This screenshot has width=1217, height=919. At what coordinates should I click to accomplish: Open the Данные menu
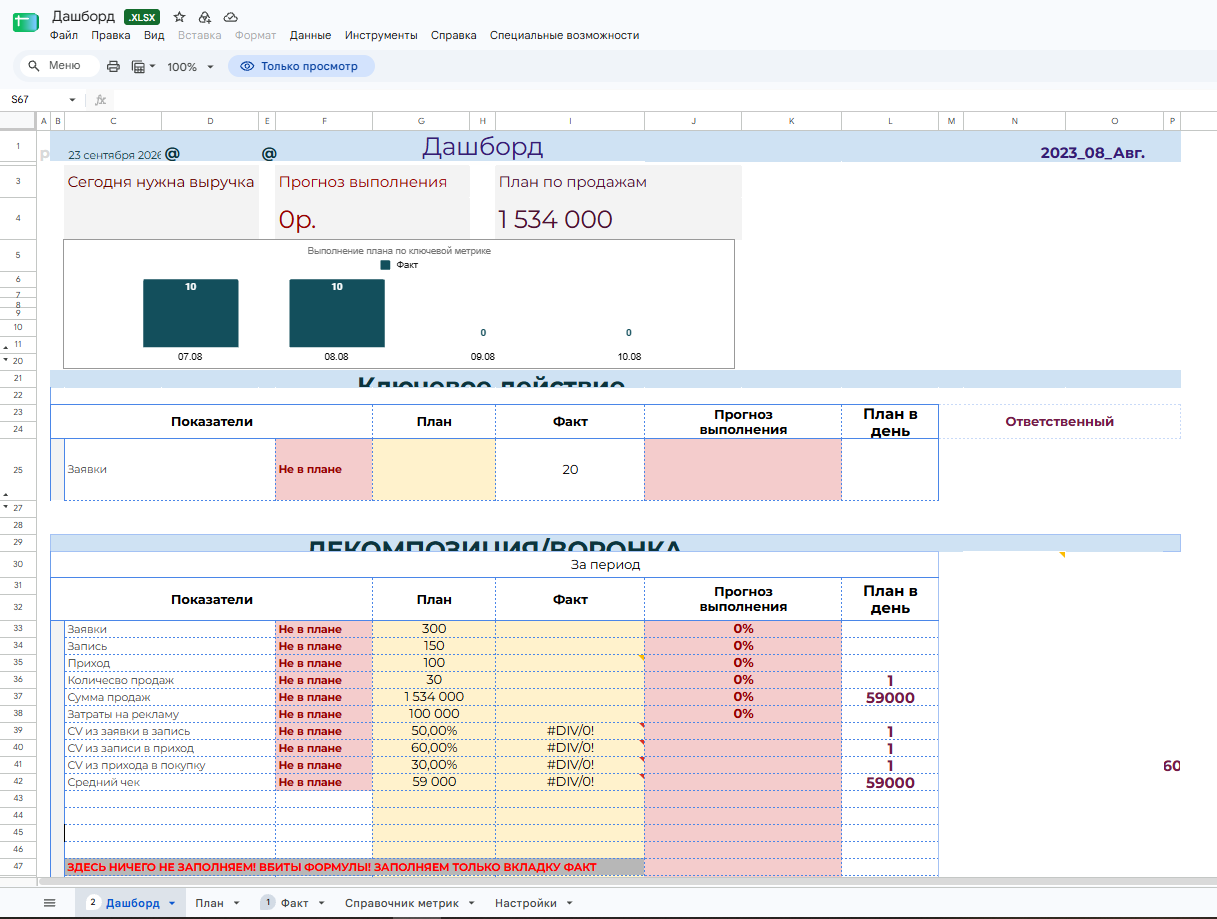tap(311, 35)
